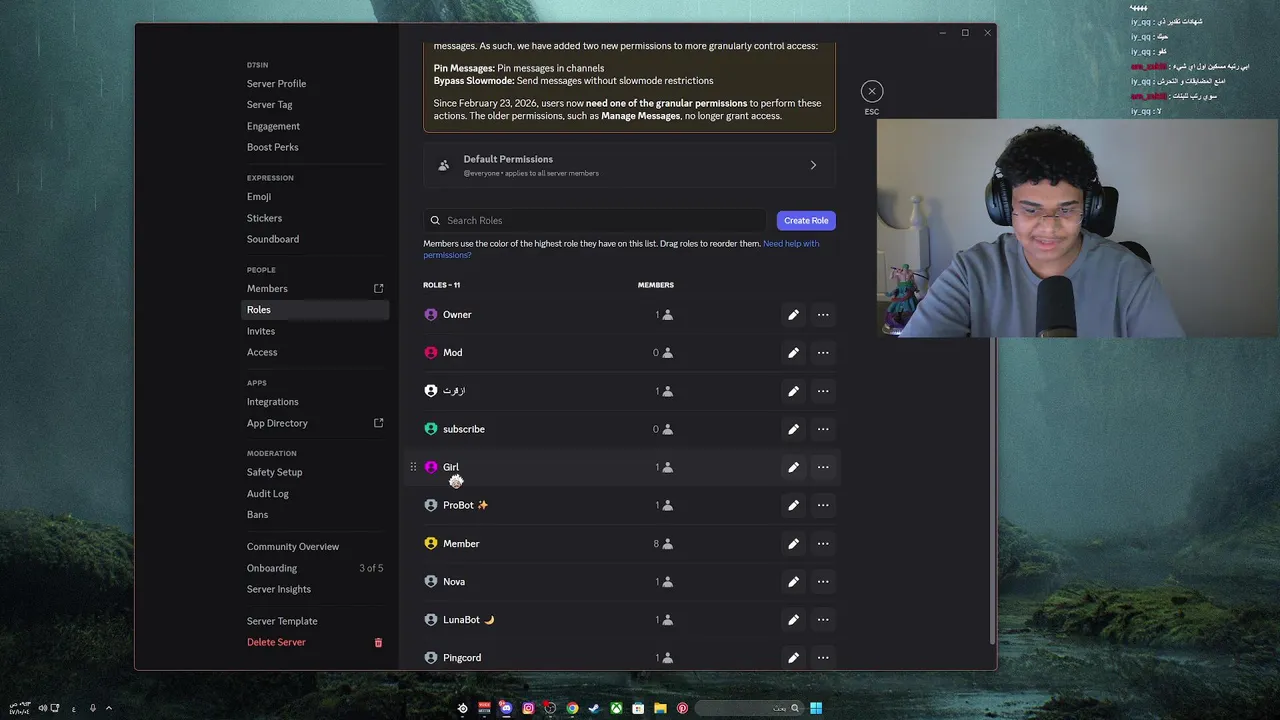Open more options for Nova role

click(823, 582)
